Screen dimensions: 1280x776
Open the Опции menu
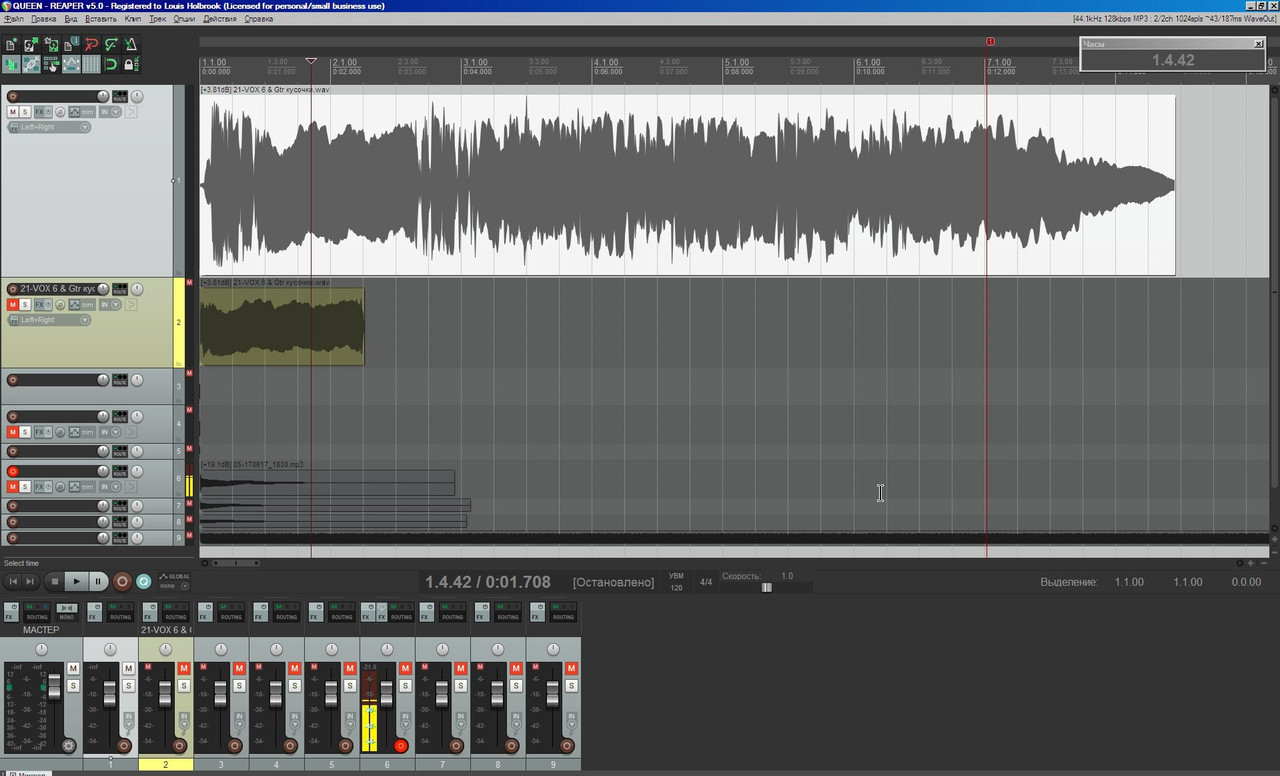[184, 19]
